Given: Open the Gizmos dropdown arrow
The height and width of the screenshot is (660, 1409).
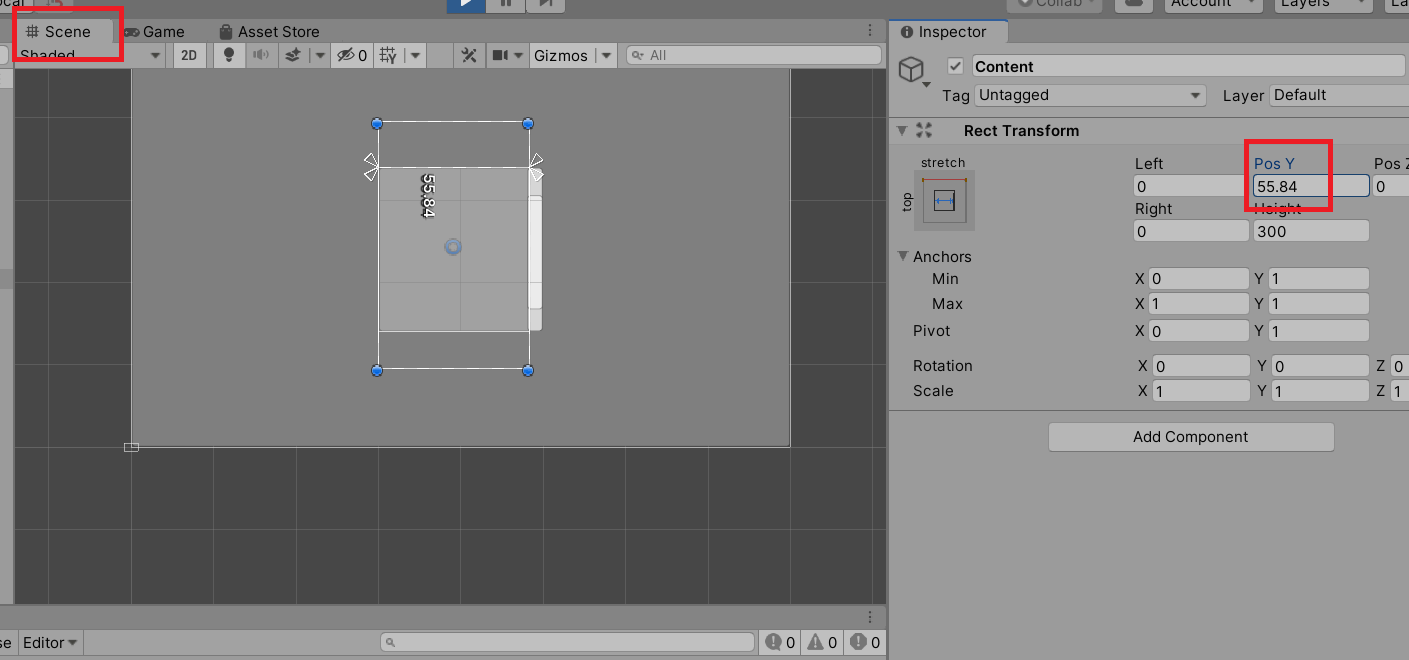Looking at the screenshot, I should point(607,55).
